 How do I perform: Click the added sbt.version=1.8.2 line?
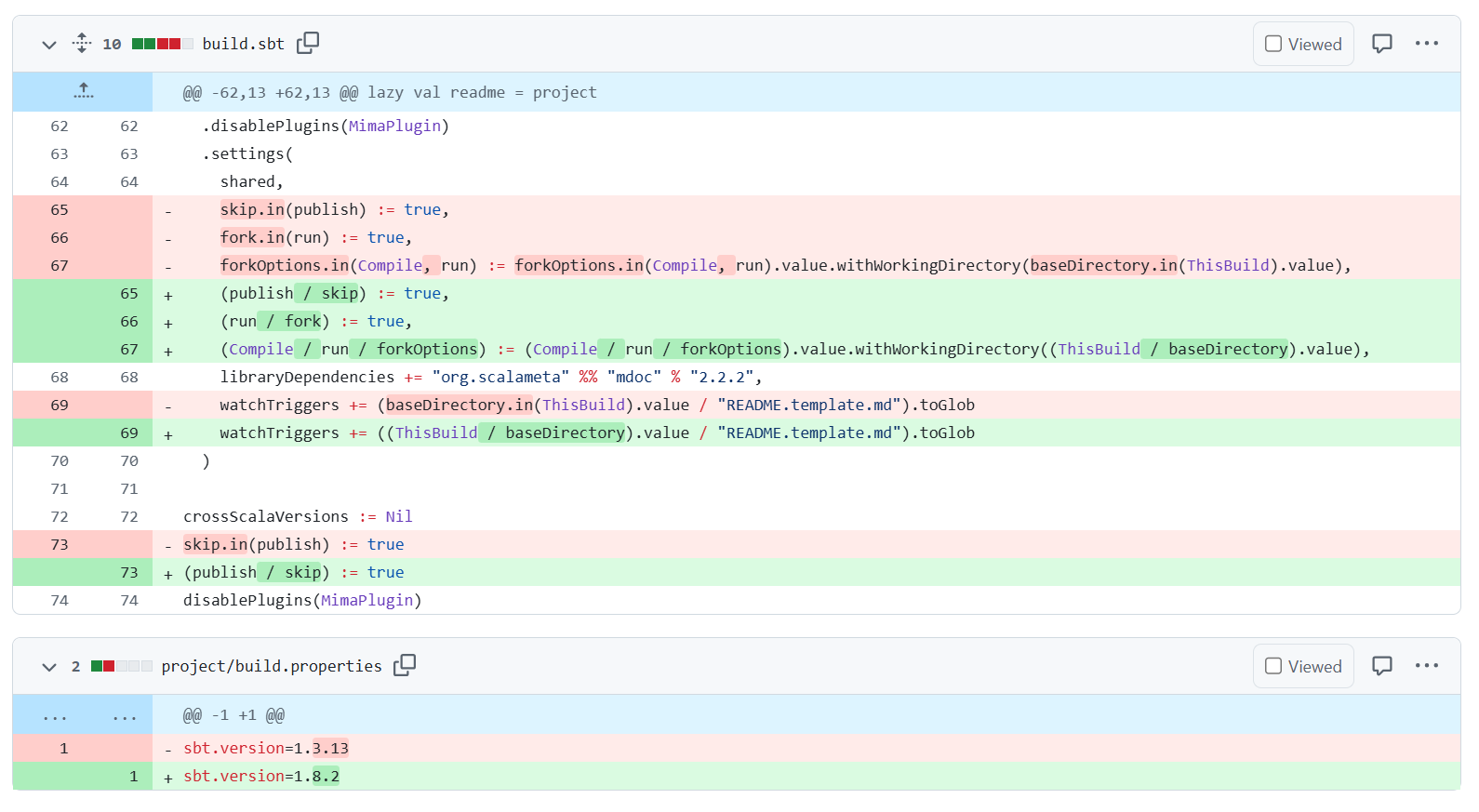[x=261, y=776]
